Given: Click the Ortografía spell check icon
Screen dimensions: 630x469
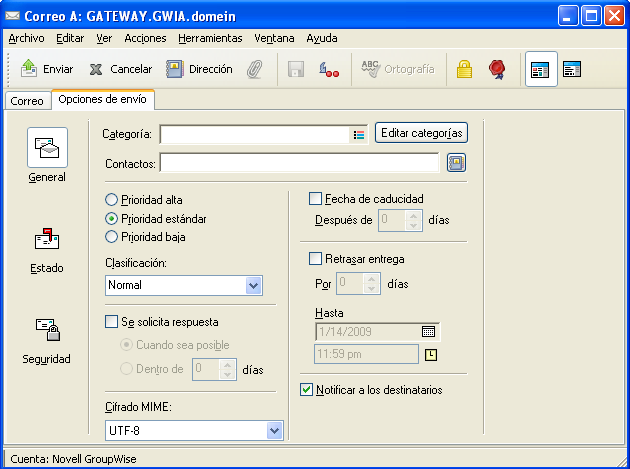Looking at the screenshot, I should point(370,69).
